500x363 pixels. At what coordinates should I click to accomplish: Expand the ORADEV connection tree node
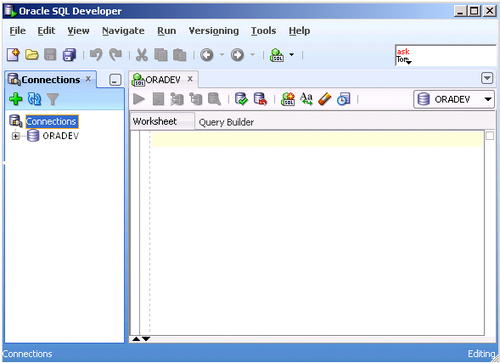(15, 136)
